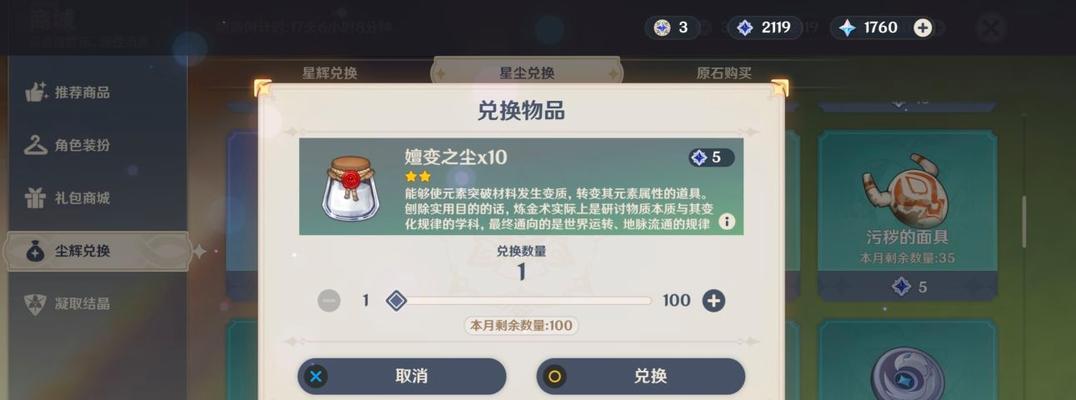Select the 污秽的面具 item card

point(907,215)
